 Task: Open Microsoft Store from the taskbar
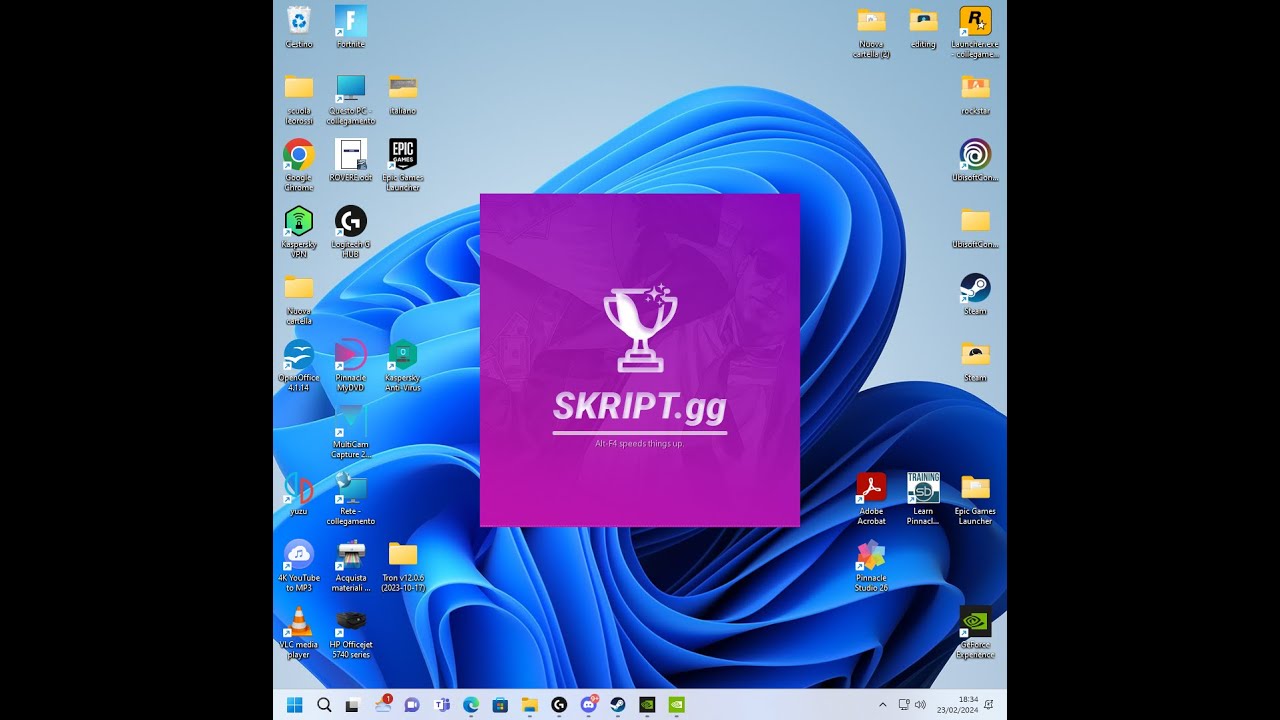tap(500, 705)
